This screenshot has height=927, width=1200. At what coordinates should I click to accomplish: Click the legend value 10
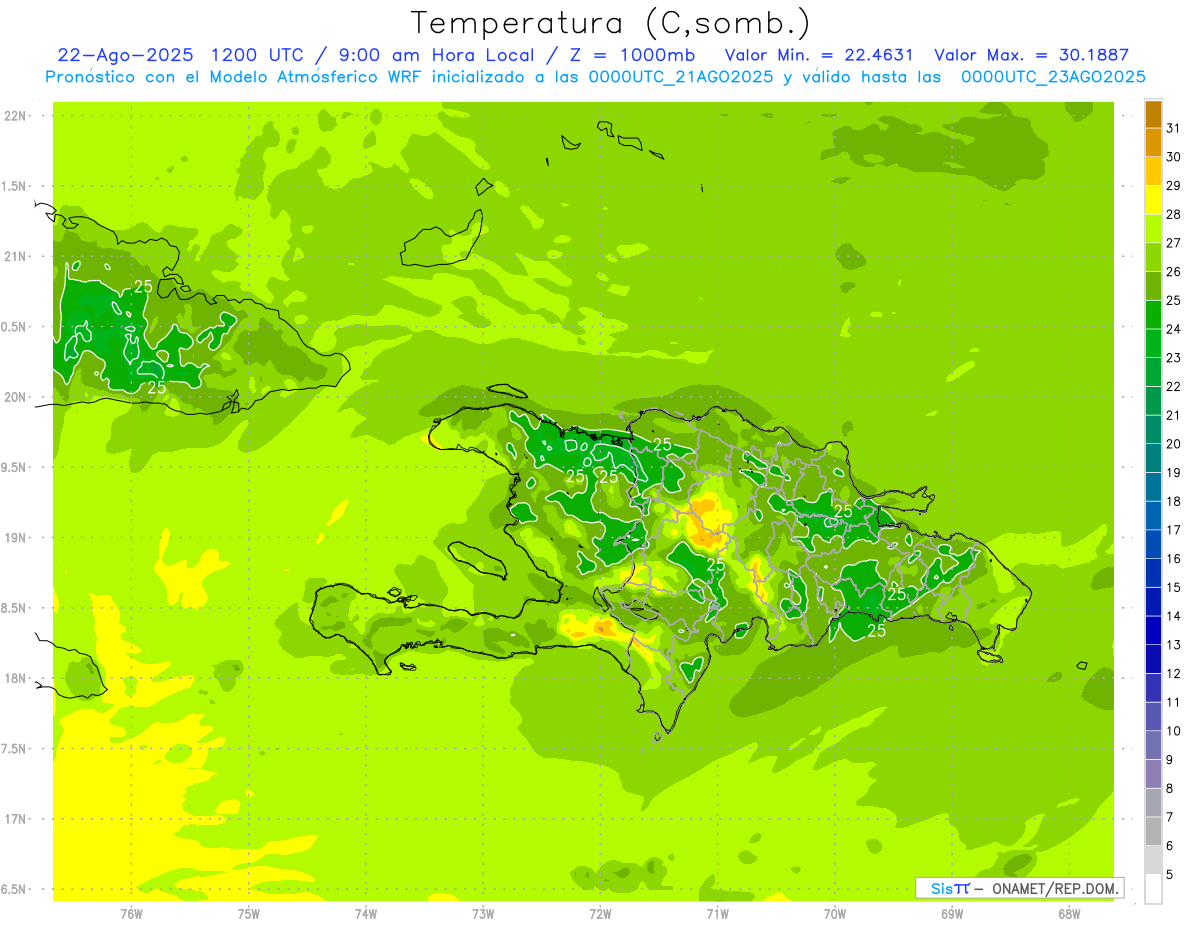[x=1173, y=730]
